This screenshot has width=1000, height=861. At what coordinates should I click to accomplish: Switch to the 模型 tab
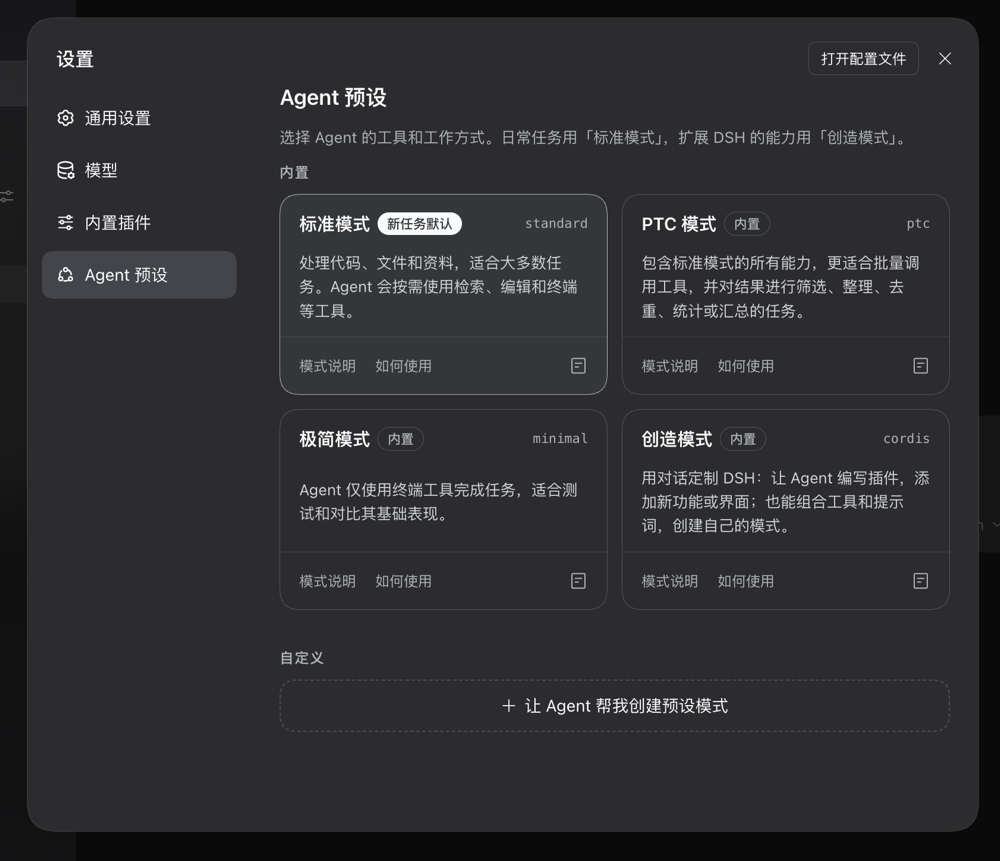click(139, 170)
